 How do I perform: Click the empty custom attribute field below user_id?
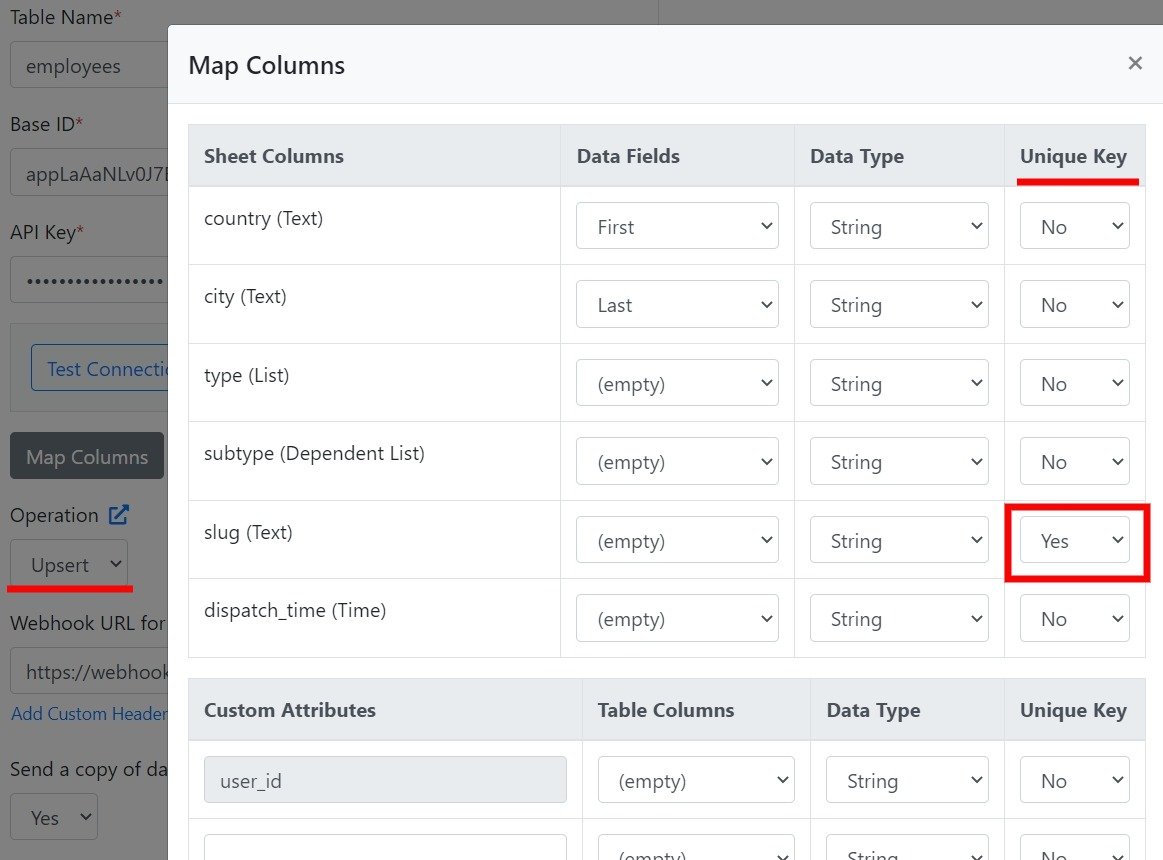(x=385, y=847)
